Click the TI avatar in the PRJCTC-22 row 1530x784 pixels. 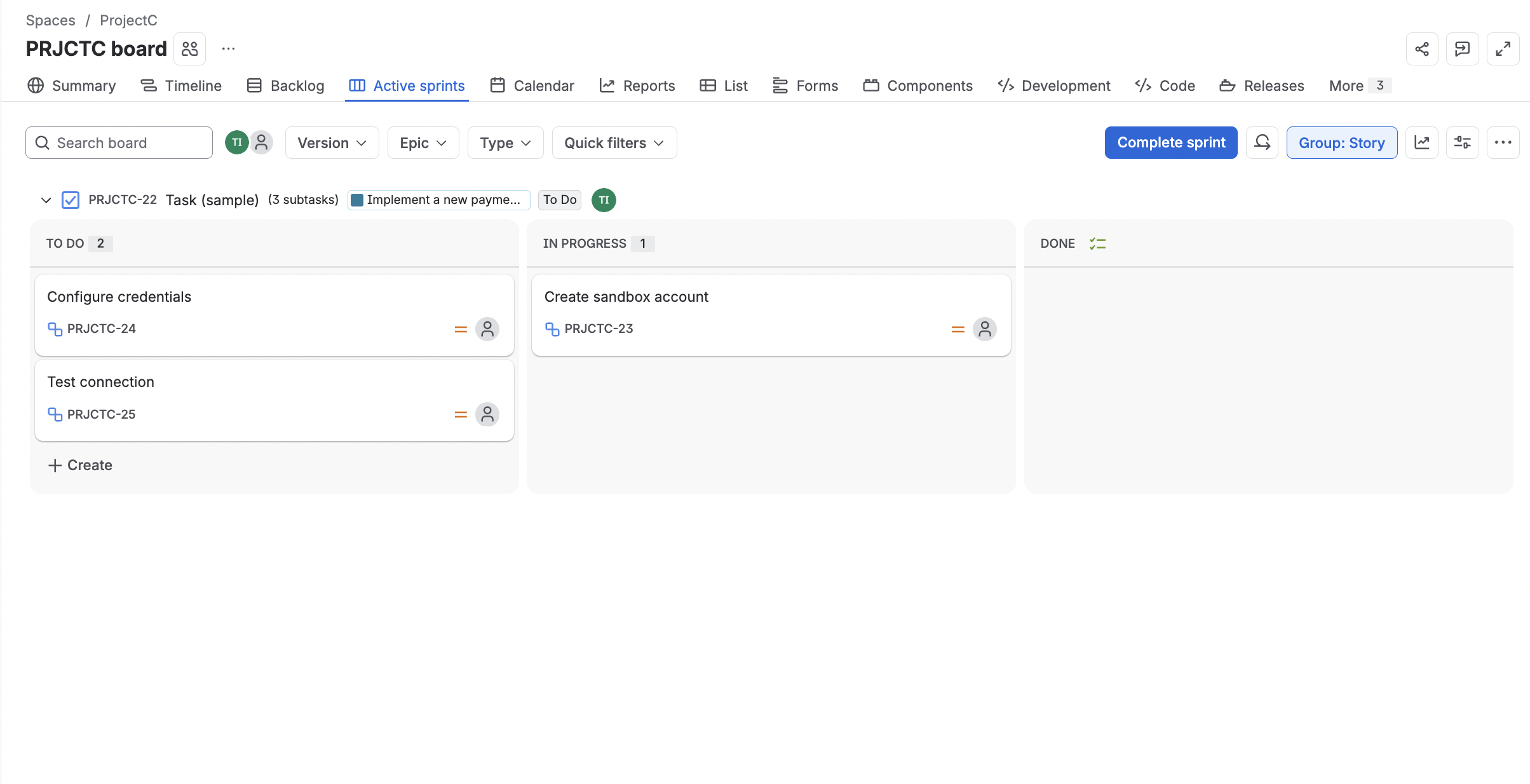pos(604,200)
